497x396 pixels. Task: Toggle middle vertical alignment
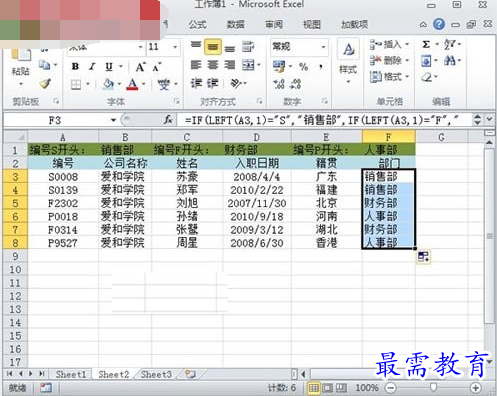point(213,47)
